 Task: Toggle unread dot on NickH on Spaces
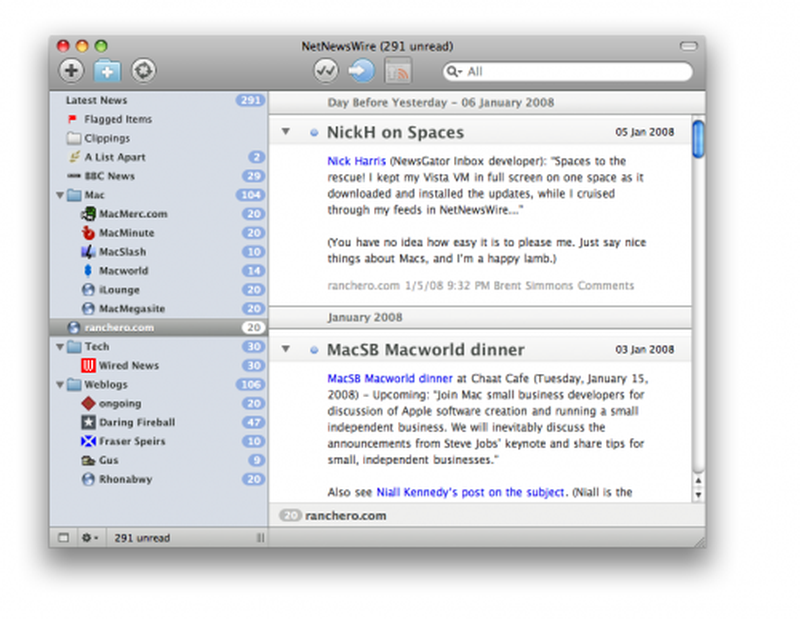pos(314,133)
